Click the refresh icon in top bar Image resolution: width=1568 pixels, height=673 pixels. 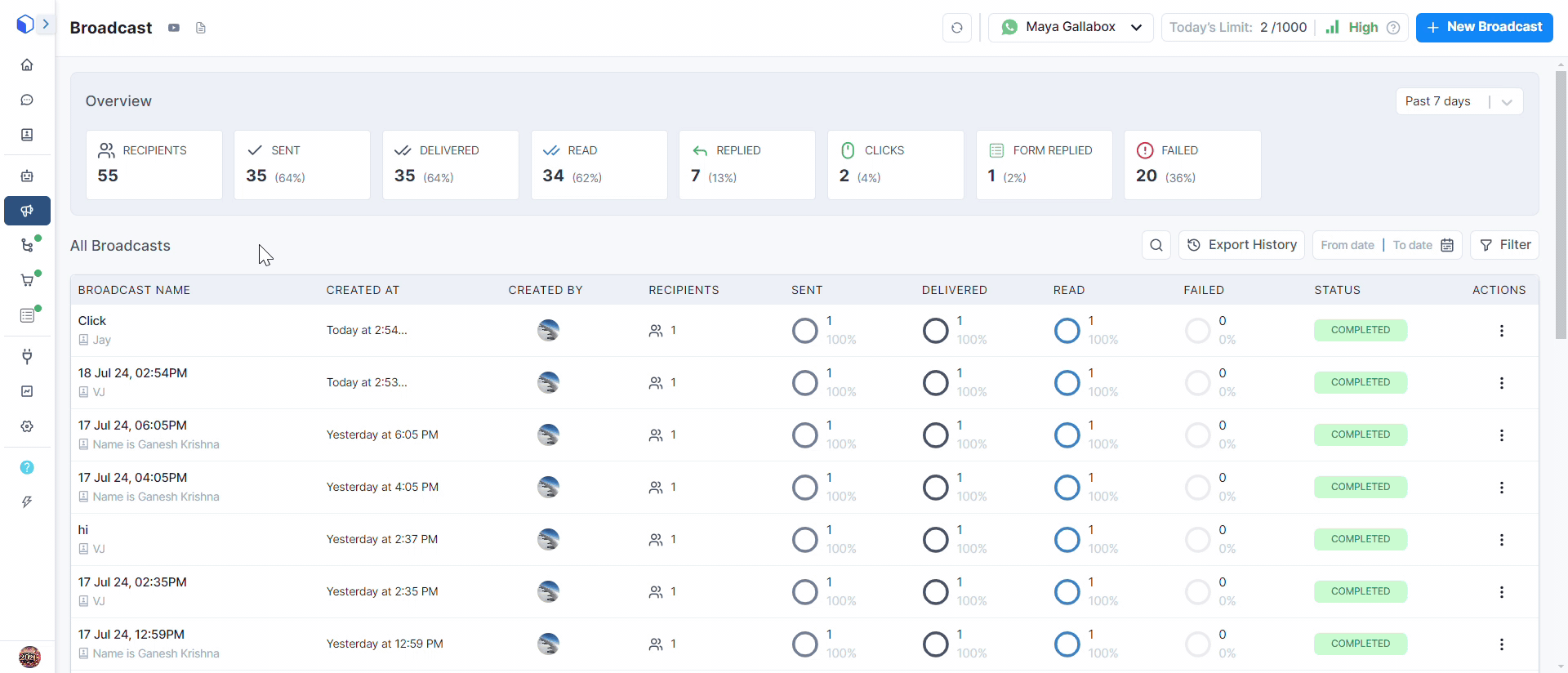tap(956, 28)
